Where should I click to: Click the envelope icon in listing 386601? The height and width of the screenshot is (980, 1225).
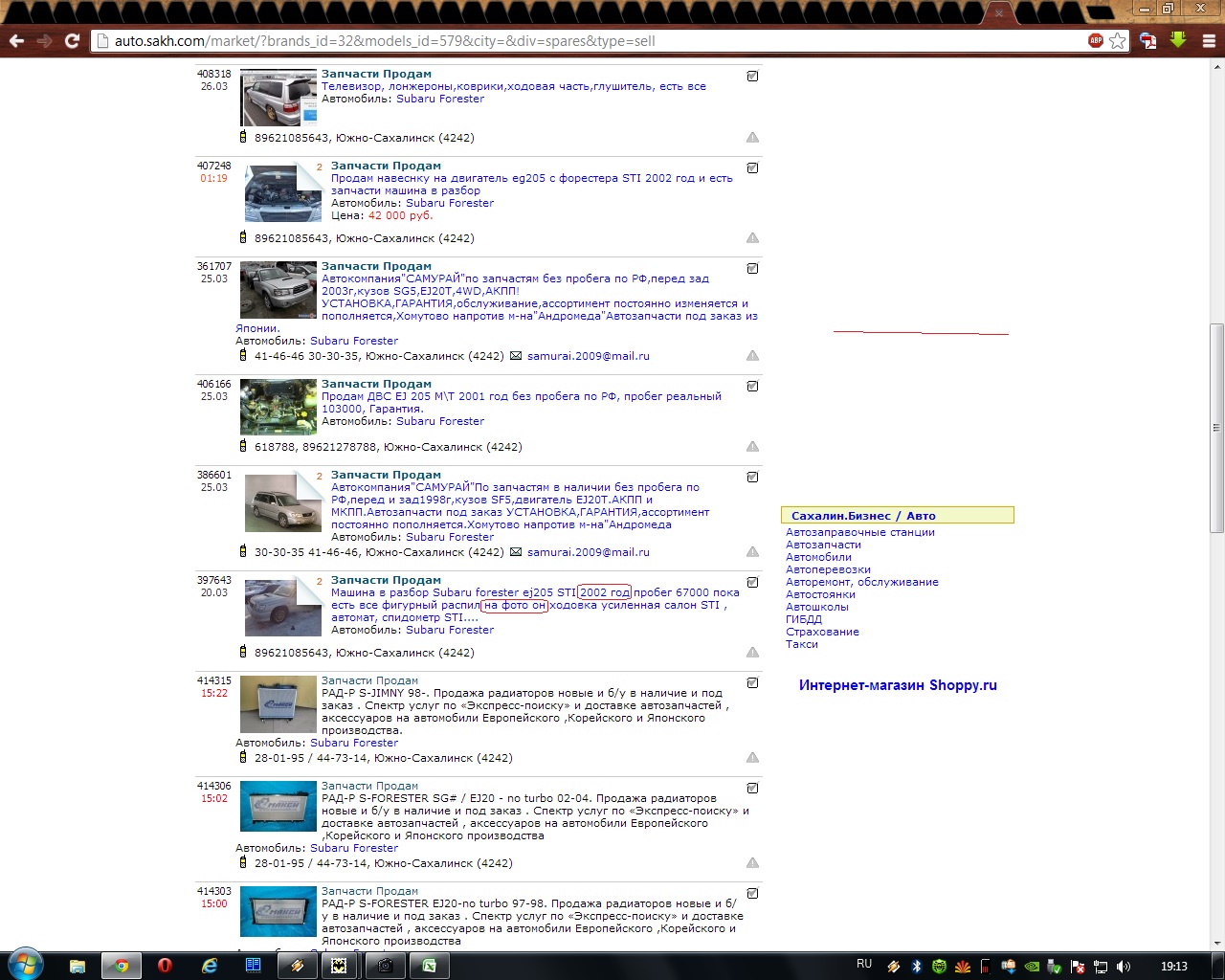516,552
